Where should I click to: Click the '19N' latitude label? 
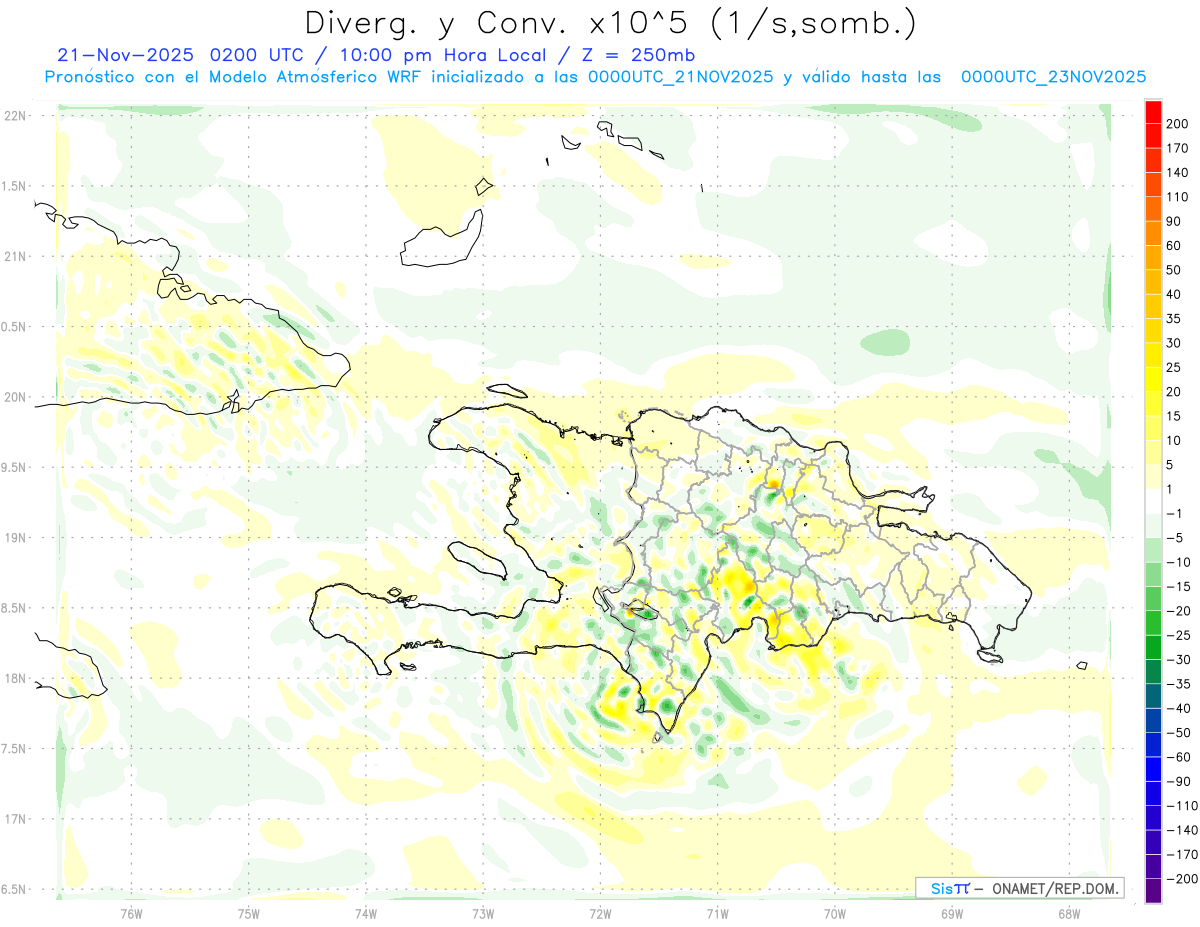tap(16, 538)
